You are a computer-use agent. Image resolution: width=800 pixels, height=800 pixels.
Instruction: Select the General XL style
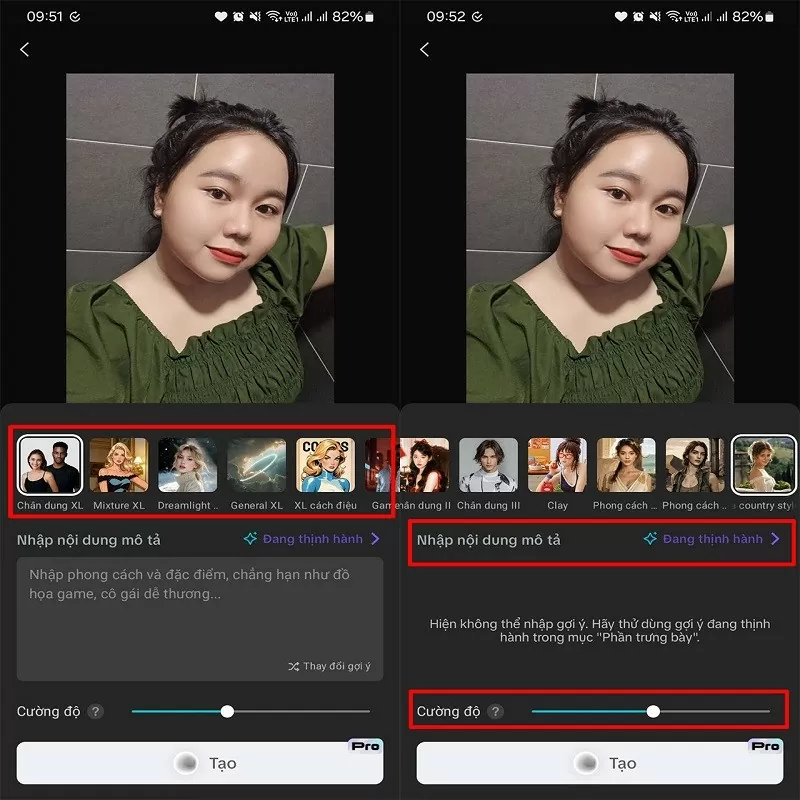[257, 466]
